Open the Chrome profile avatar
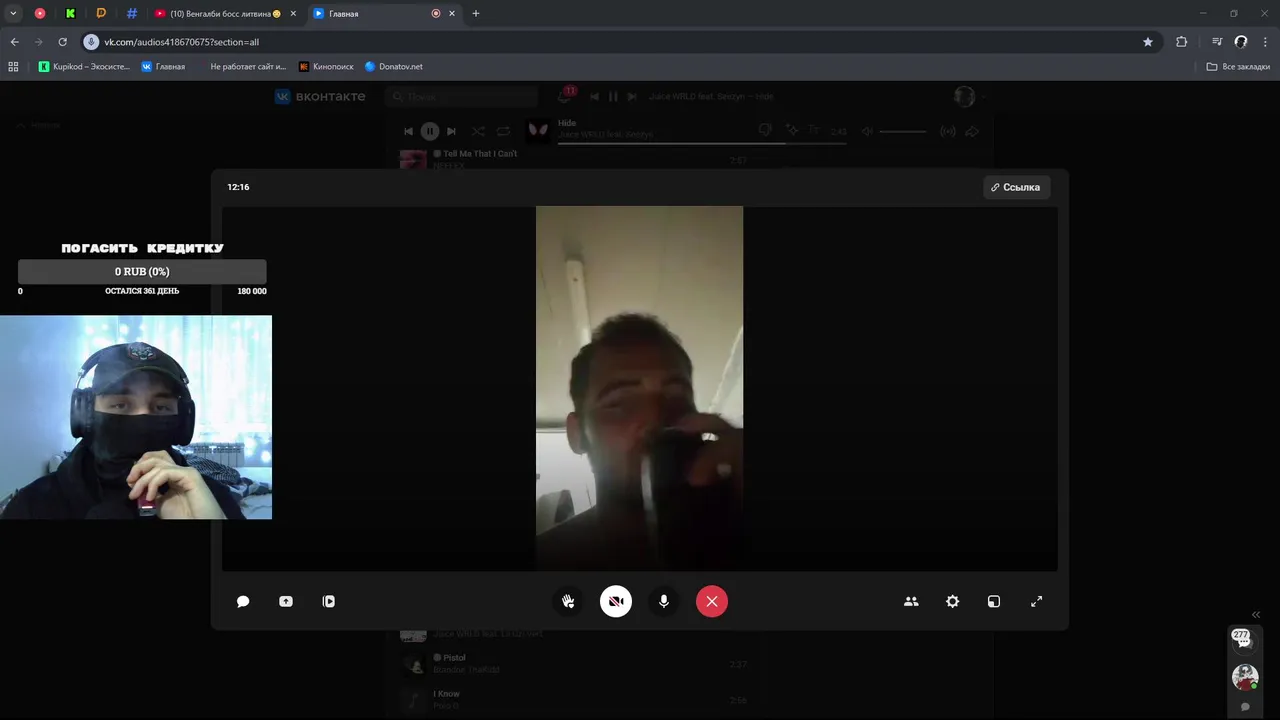Image resolution: width=1280 pixels, height=720 pixels. tap(1241, 42)
